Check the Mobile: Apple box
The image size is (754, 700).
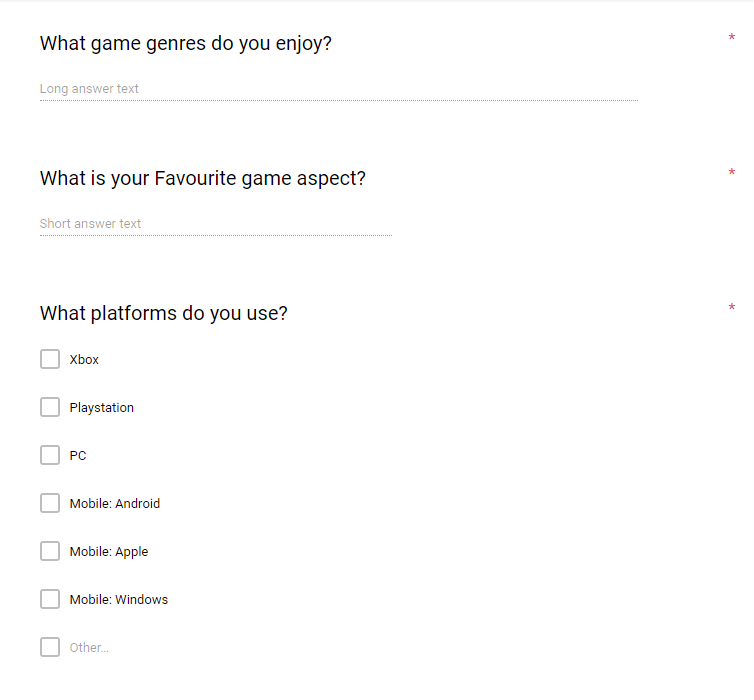tap(50, 551)
